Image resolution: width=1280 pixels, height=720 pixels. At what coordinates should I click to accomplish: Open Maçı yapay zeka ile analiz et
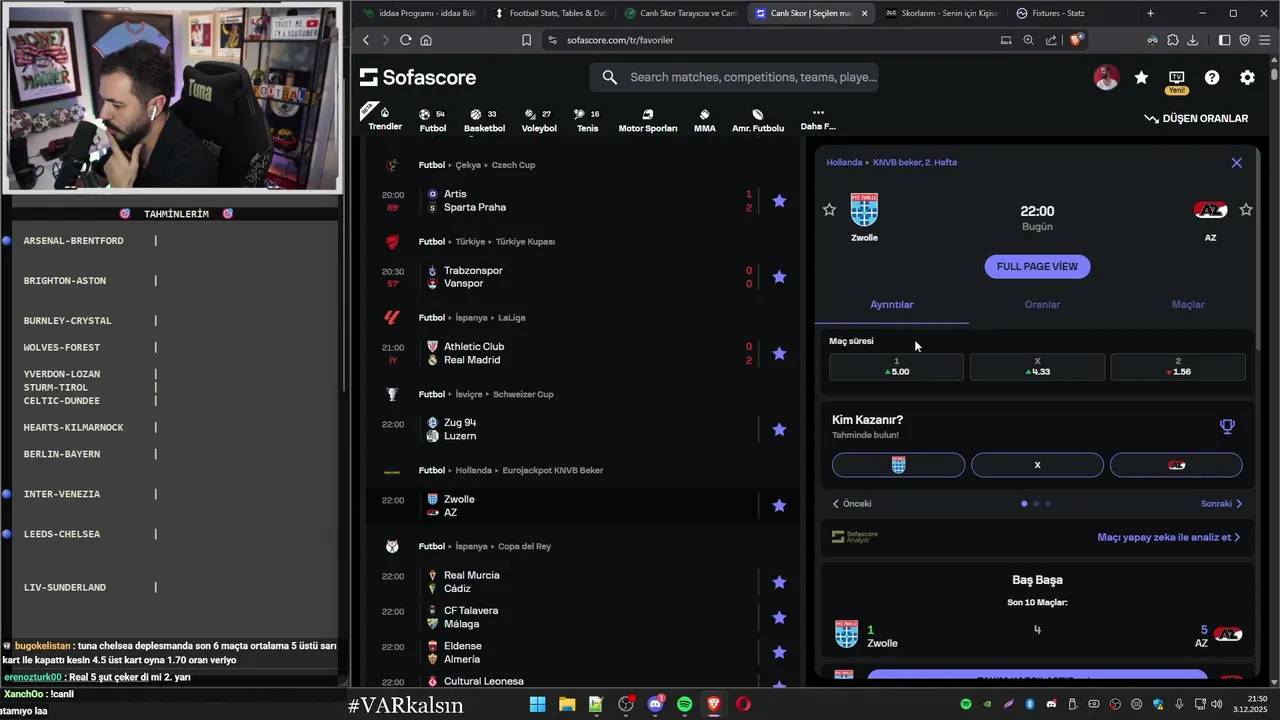[1169, 537]
